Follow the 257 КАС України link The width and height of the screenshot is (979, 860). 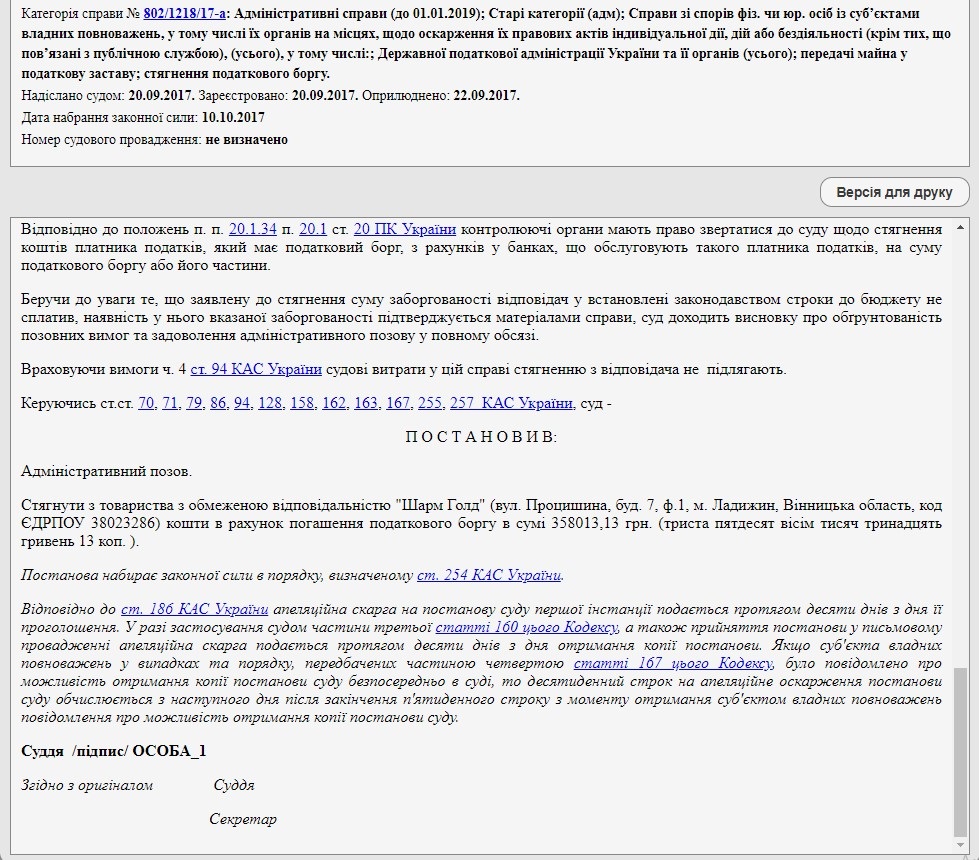[x=511, y=403]
